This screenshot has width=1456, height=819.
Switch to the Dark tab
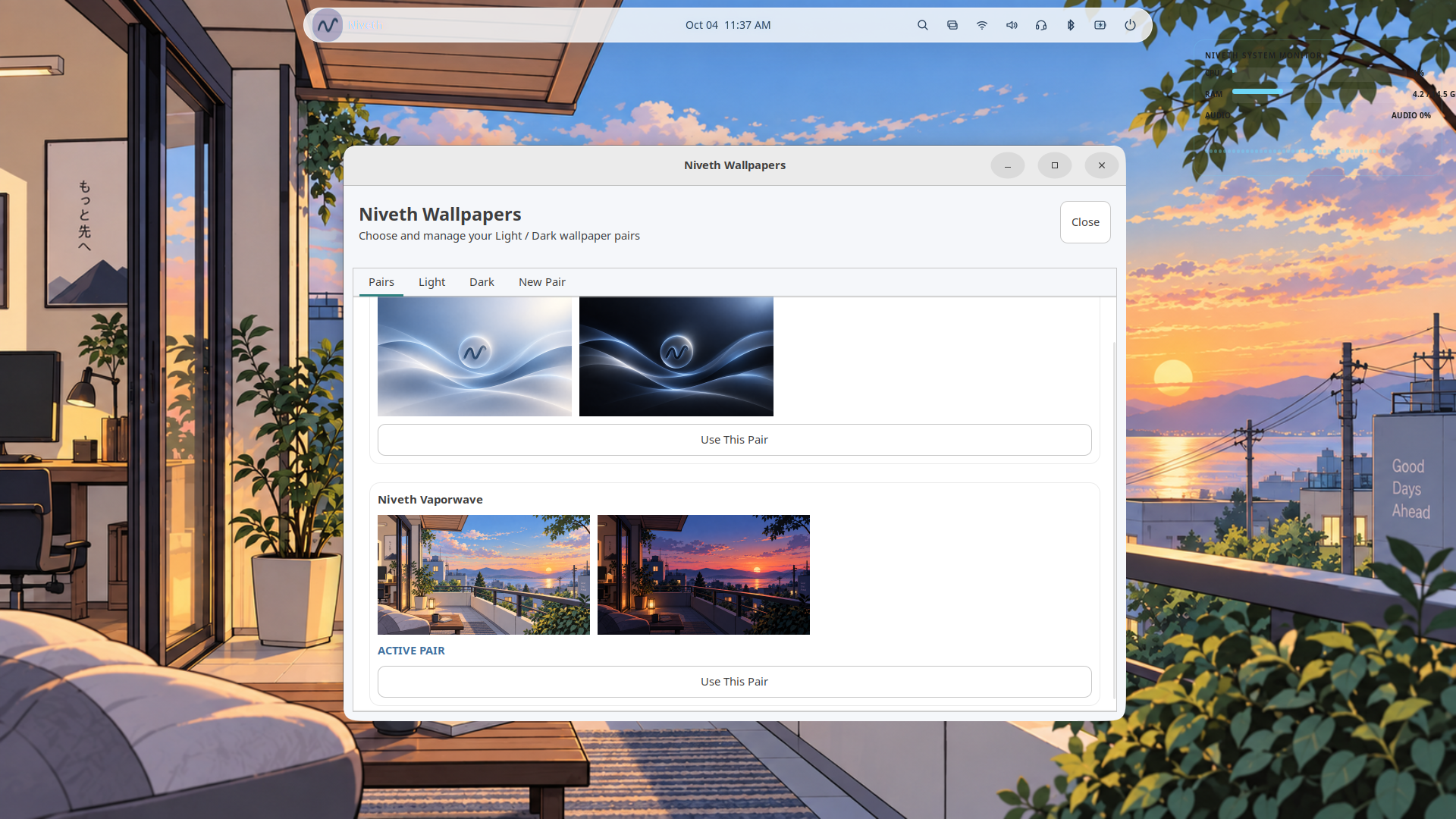pyautogui.click(x=482, y=282)
